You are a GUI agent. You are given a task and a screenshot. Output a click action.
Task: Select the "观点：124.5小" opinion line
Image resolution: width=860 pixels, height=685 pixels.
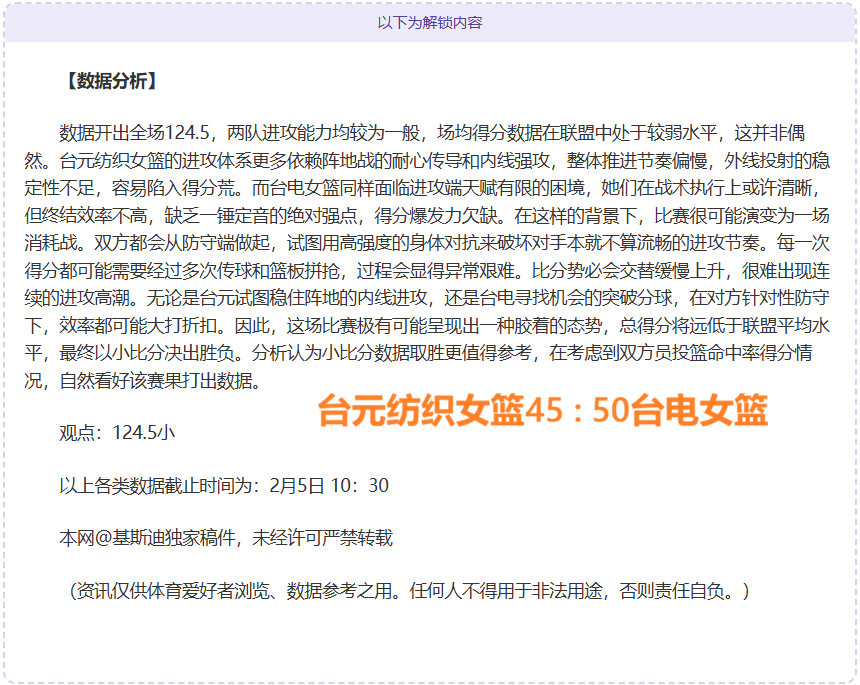point(117,433)
